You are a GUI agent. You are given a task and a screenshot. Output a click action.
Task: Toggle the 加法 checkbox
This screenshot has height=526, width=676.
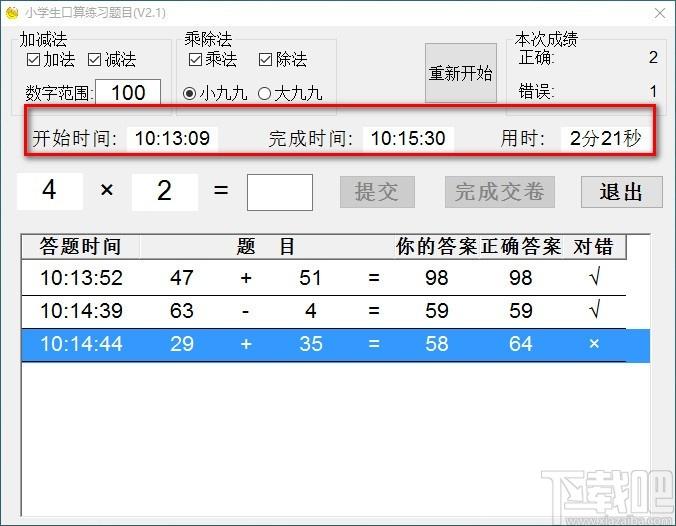[51, 59]
